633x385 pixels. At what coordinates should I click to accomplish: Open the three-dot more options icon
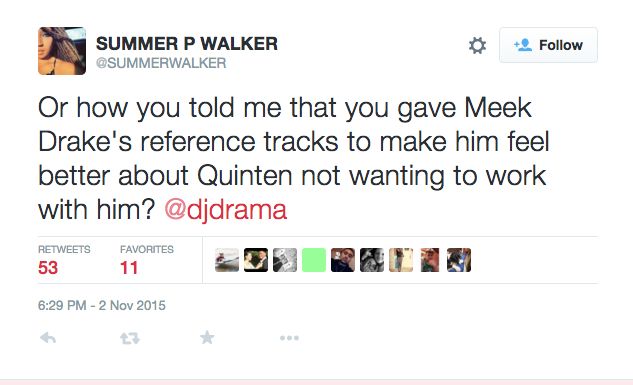click(289, 338)
